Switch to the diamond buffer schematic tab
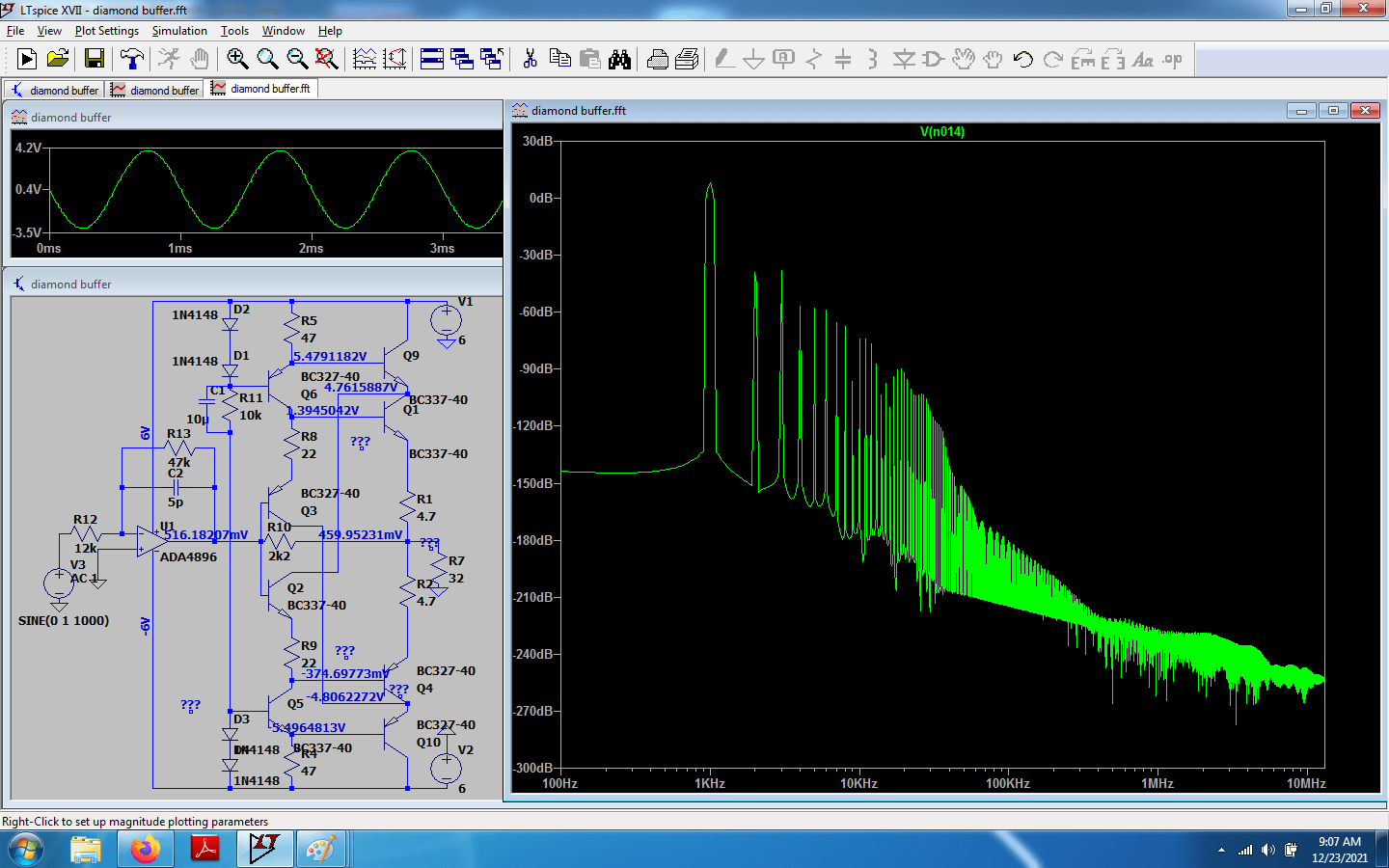 pyautogui.click(x=55, y=90)
